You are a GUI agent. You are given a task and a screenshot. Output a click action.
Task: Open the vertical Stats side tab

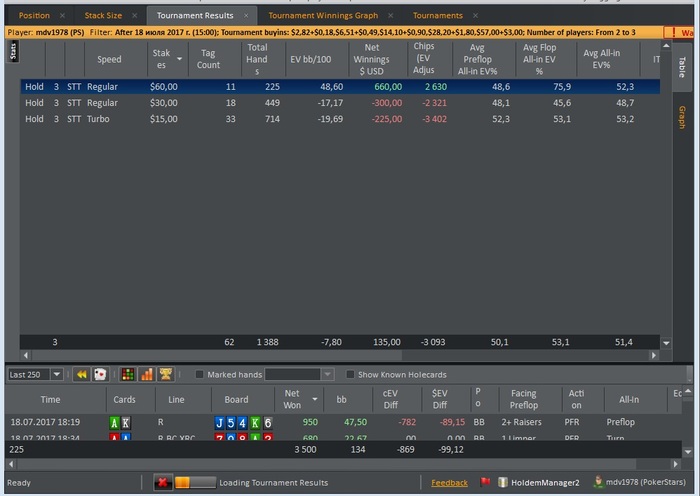[x=13, y=51]
